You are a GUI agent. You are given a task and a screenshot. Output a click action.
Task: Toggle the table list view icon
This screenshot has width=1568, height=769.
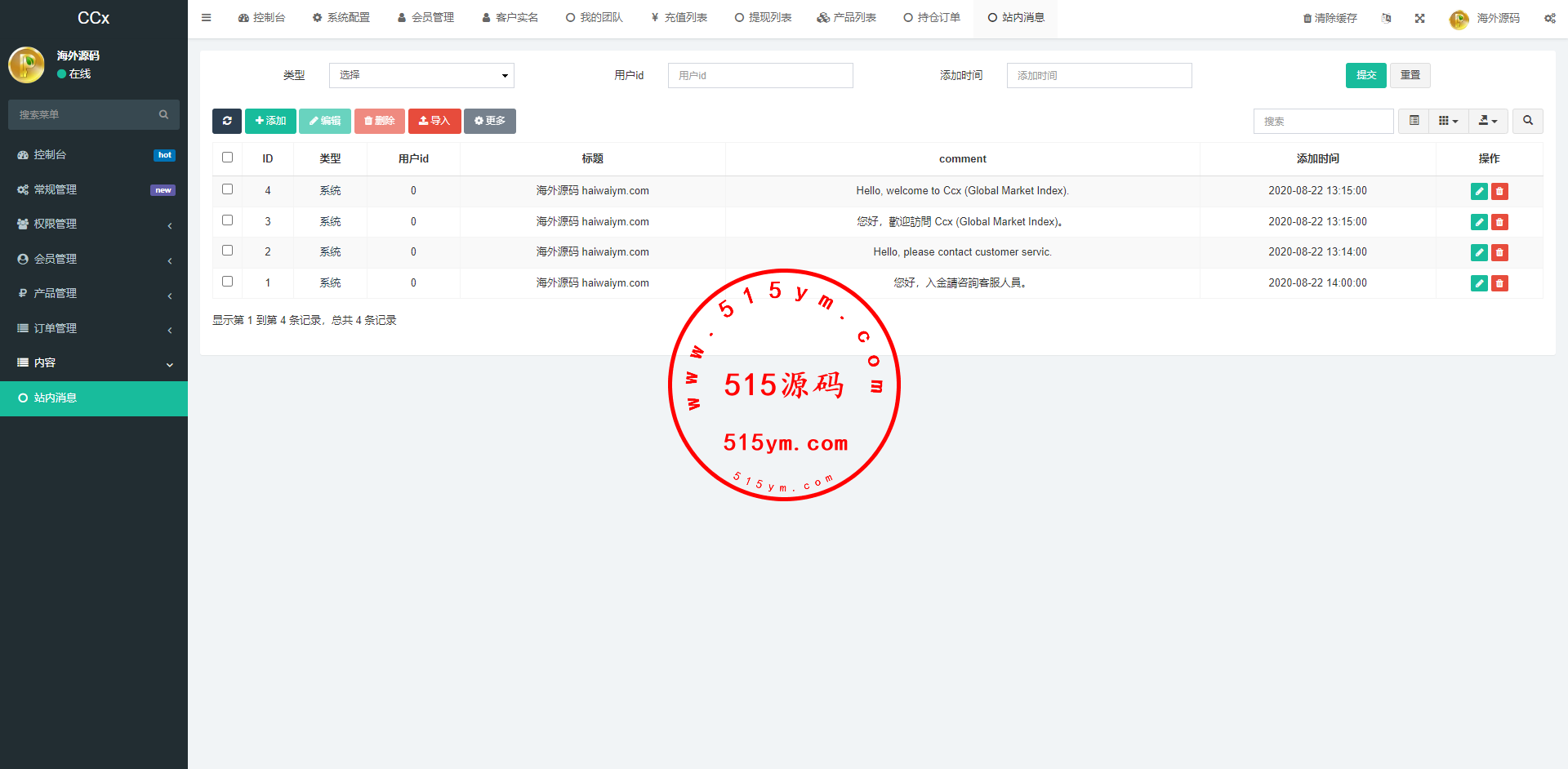(x=1414, y=121)
